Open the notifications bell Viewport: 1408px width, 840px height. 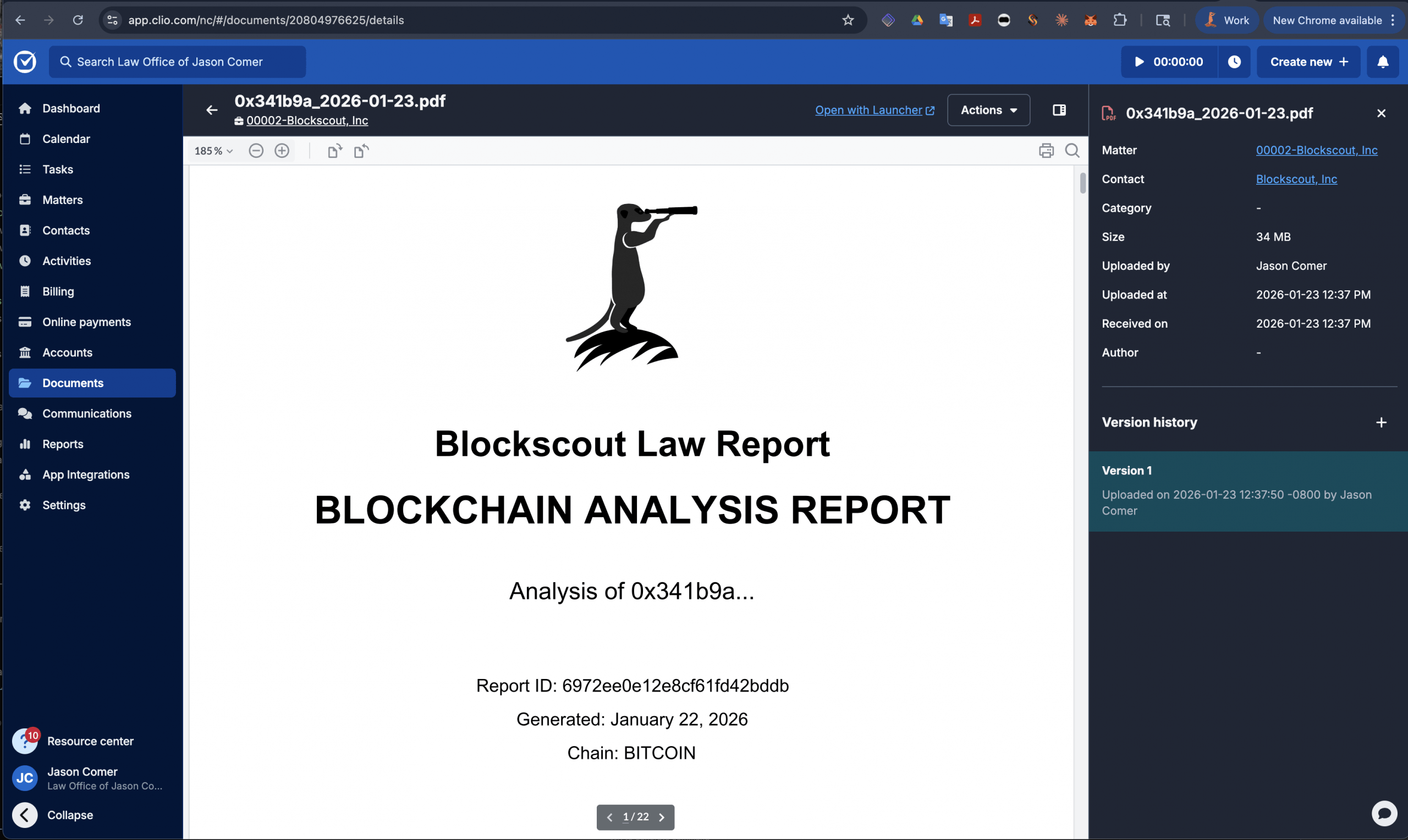click(1383, 62)
